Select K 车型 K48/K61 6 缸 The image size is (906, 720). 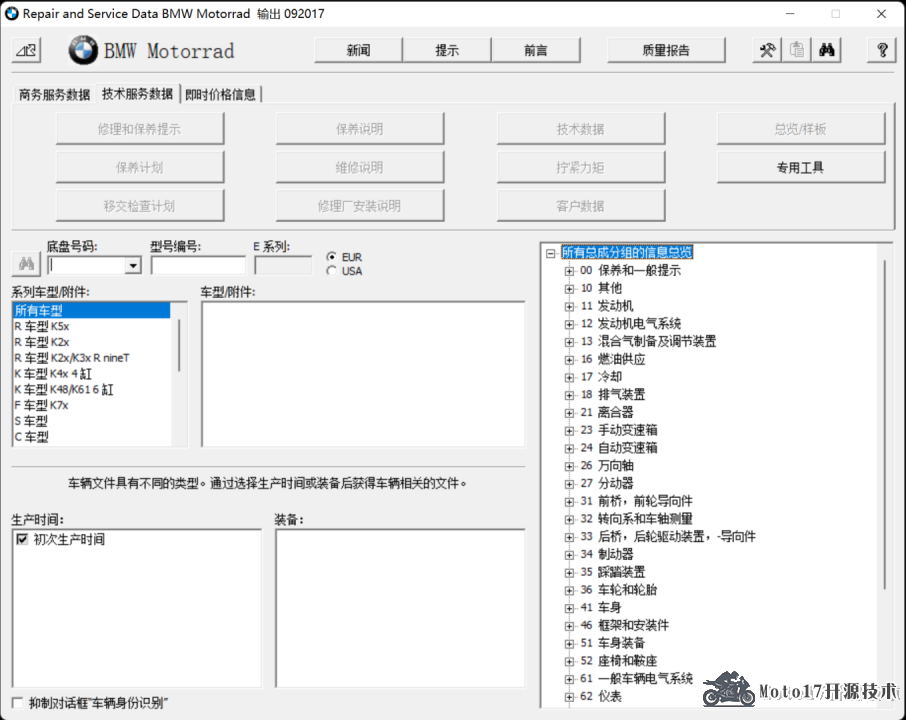tap(91, 389)
